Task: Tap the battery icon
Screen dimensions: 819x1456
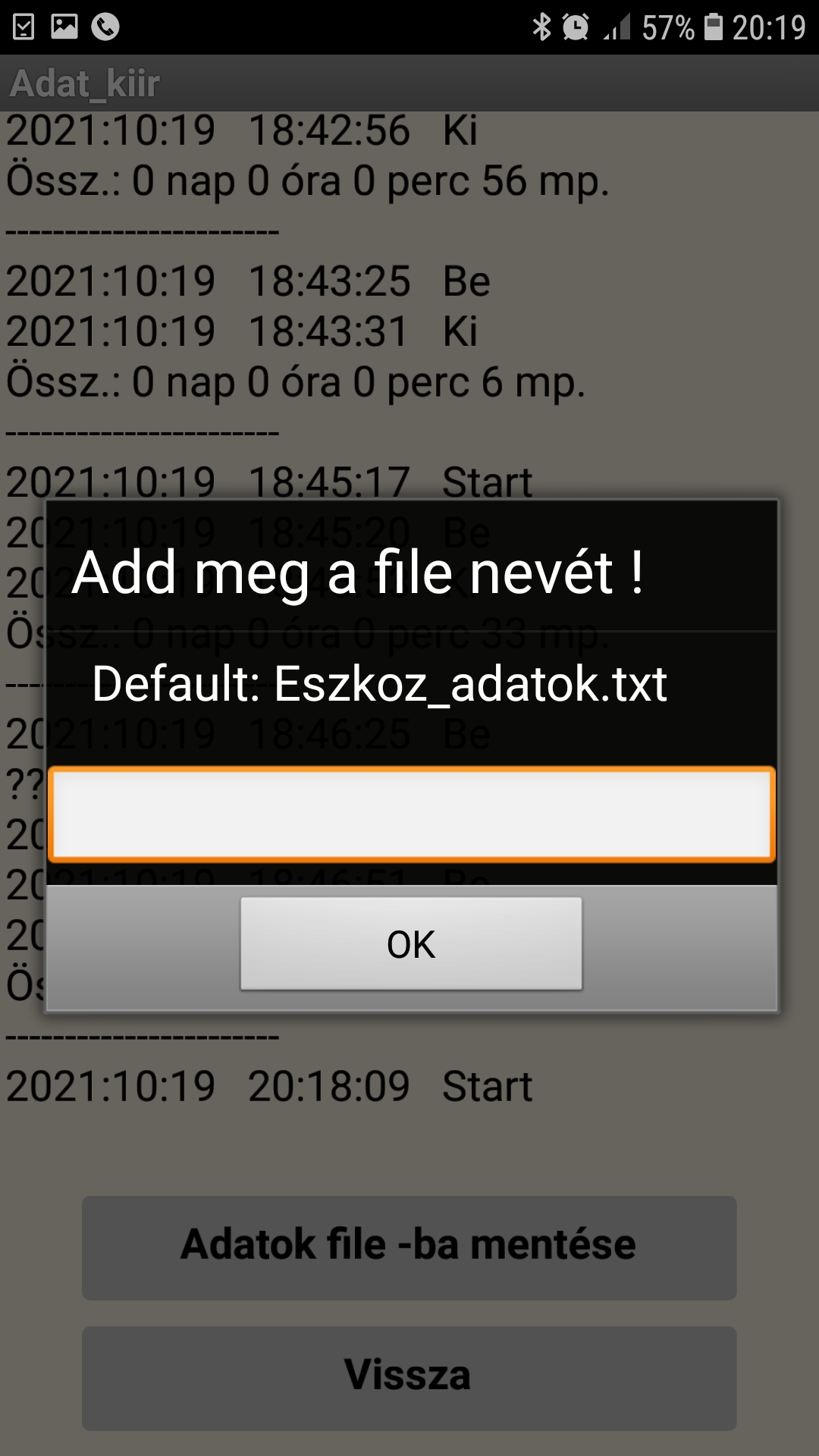Action: click(713, 27)
